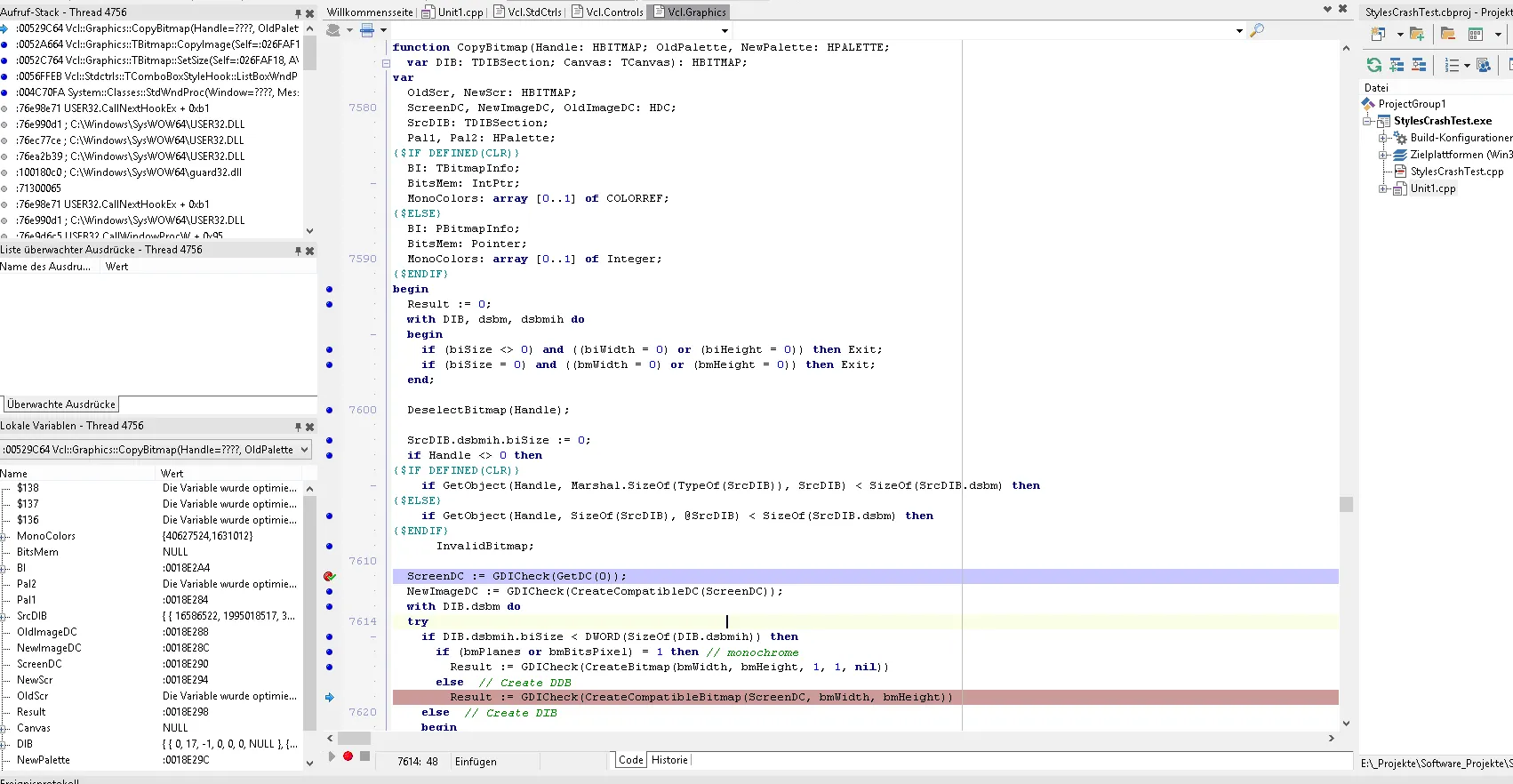Click the editor vertical scrollbar thumb
The image size is (1513, 784).
click(x=1346, y=504)
